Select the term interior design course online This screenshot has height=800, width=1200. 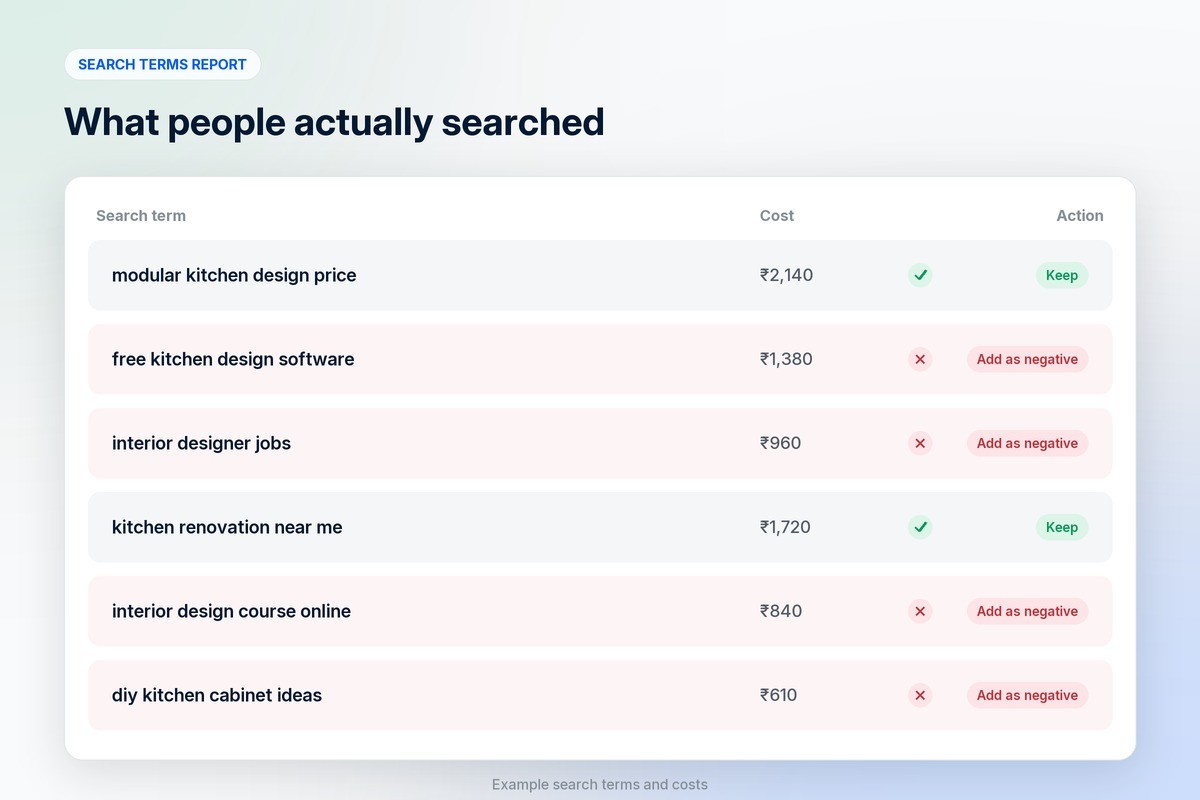point(231,611)
